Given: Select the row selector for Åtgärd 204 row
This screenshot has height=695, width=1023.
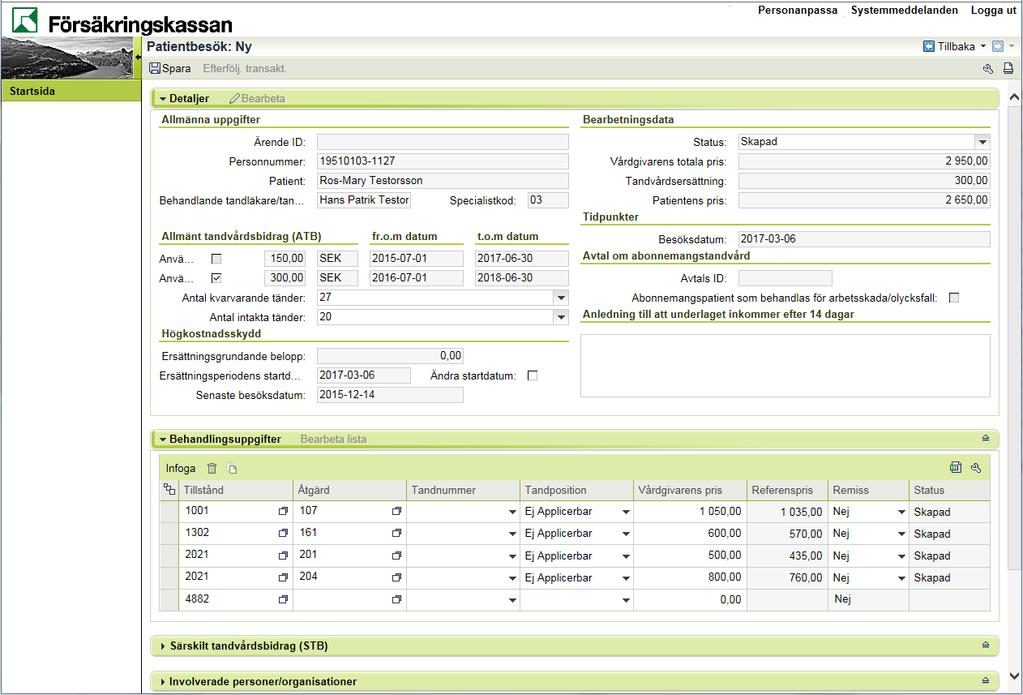Looking at the screenshot, I should (x=169, y=578).
